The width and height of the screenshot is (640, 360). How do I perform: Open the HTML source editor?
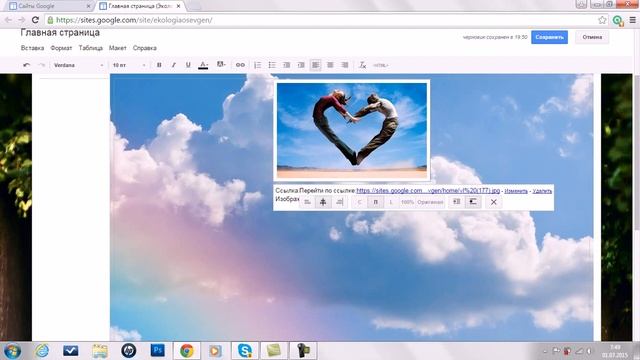(380, 65)
